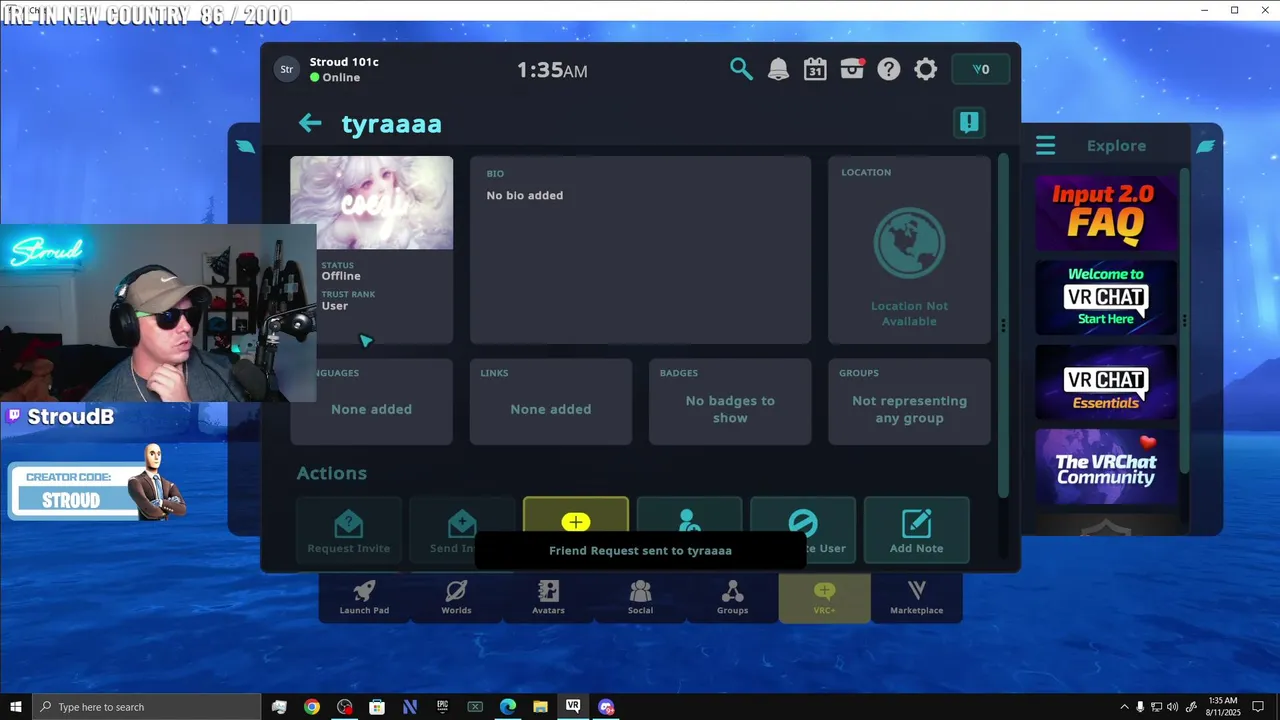Screen dimensions: 1280x720
Task: Click the tyraaaa username heading
Action: [x=392, y=124]
